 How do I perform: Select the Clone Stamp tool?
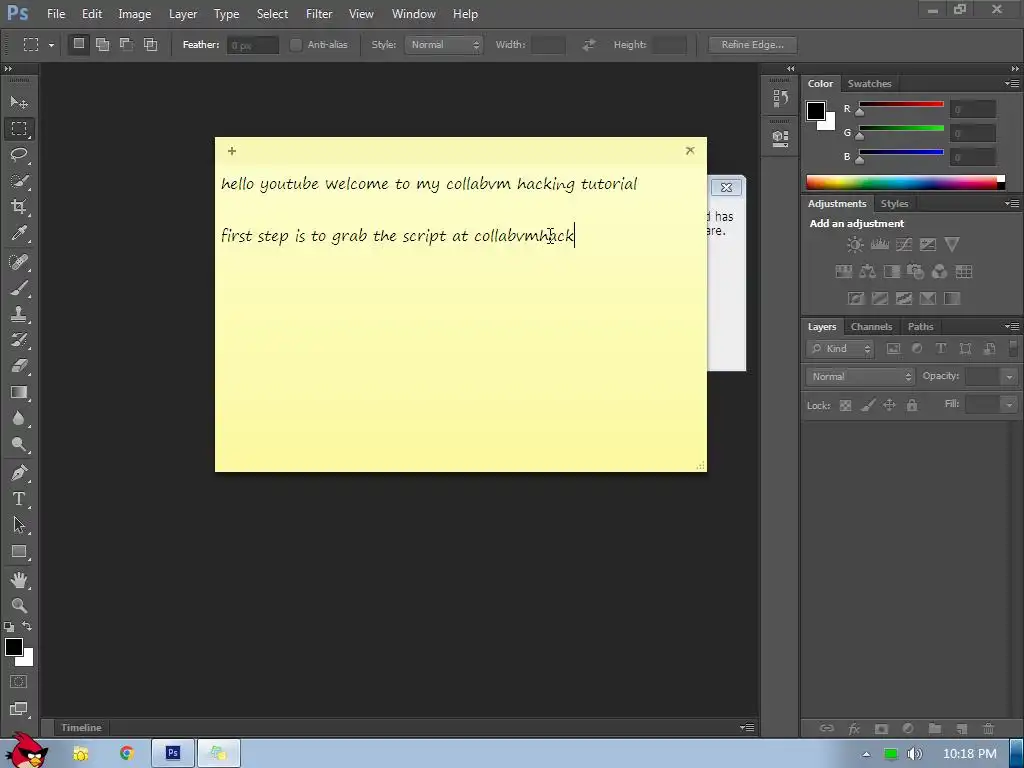pyautogui.click(x=19, y=314)
